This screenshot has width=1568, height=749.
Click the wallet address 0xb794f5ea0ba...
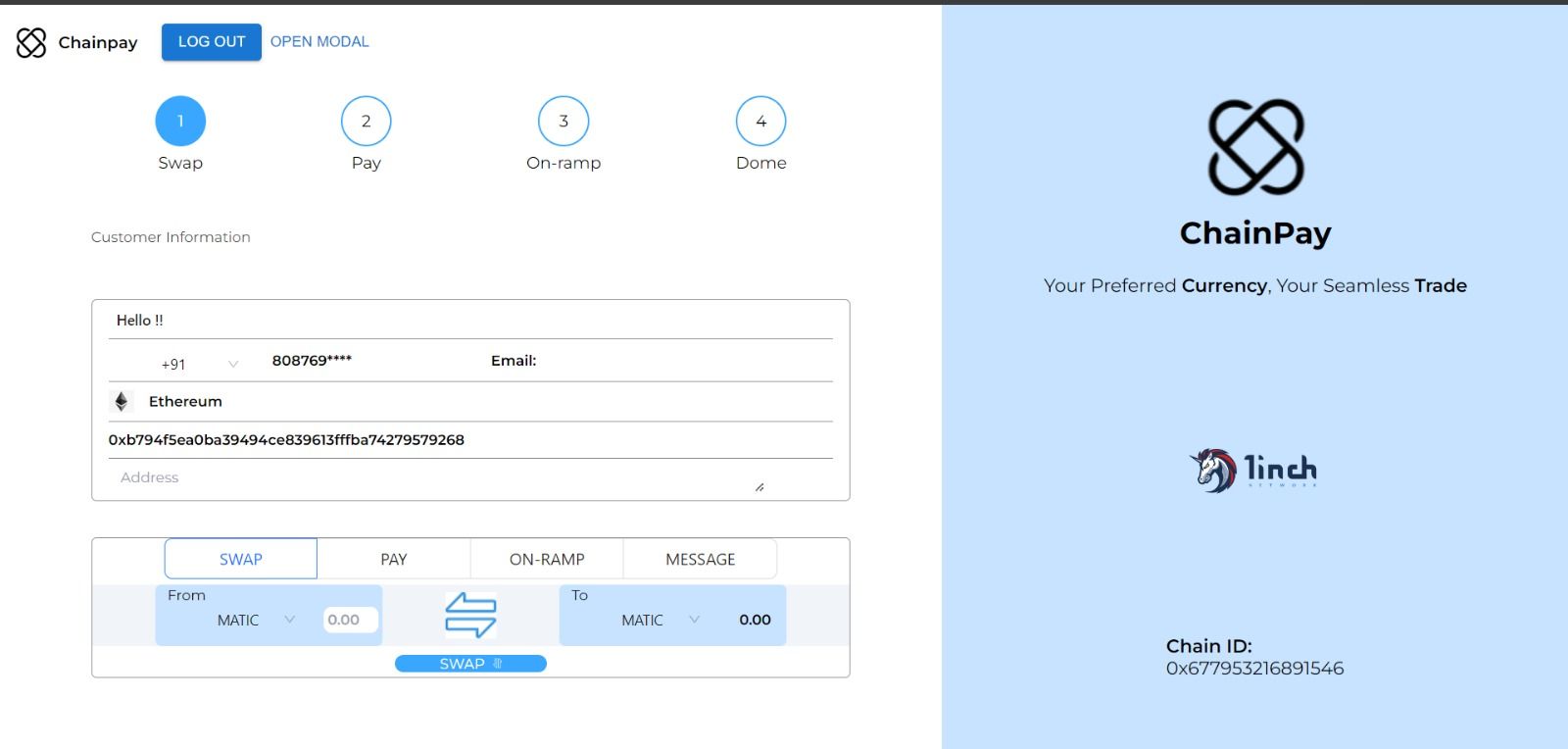tap(286, 440)
